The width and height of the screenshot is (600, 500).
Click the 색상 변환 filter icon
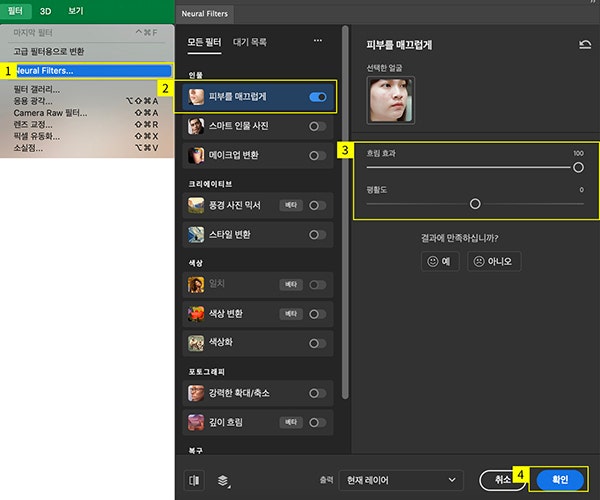coord(196,314)
